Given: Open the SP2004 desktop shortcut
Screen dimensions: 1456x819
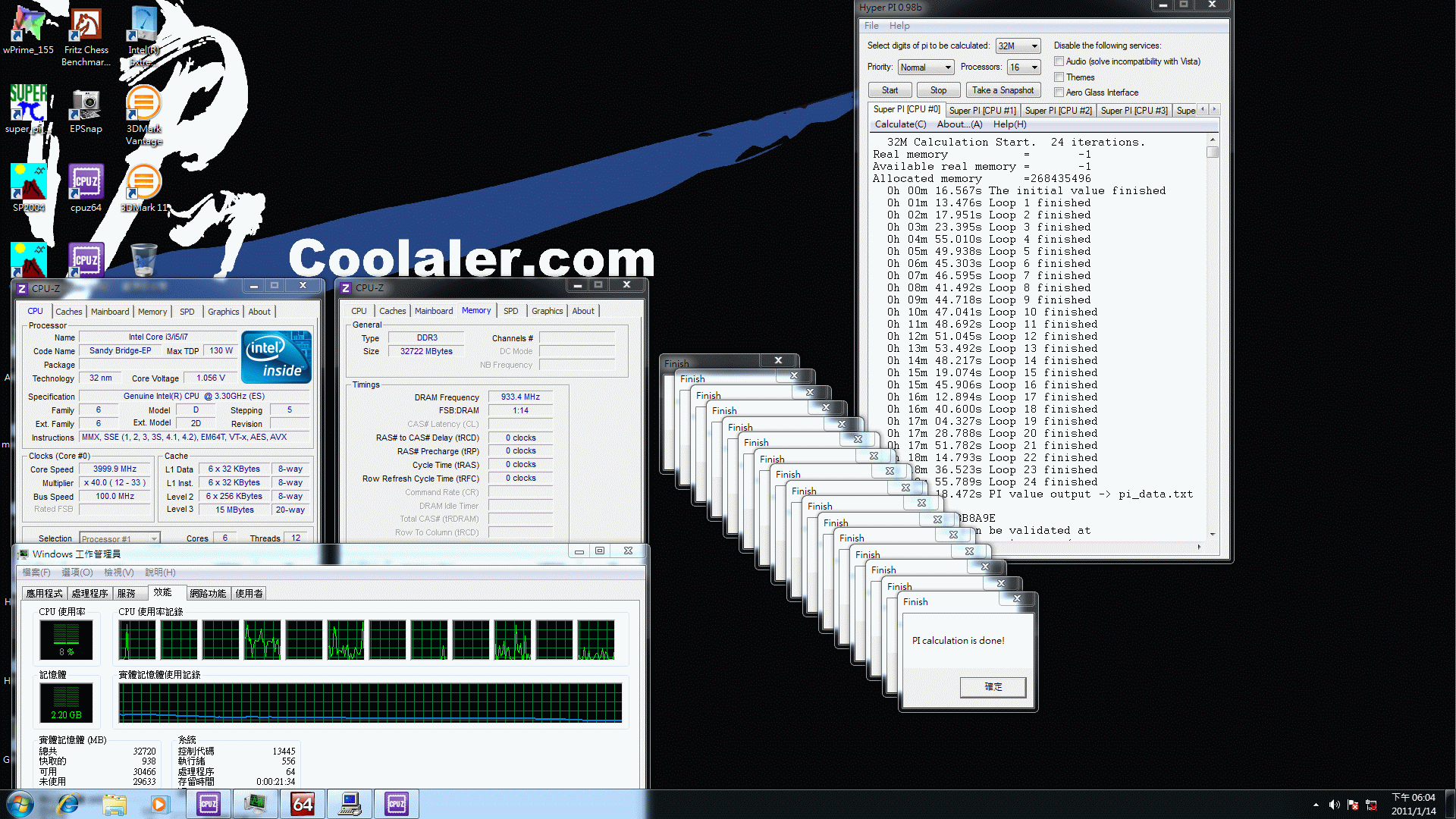Looking at the screenshot, I should point(28,187).
